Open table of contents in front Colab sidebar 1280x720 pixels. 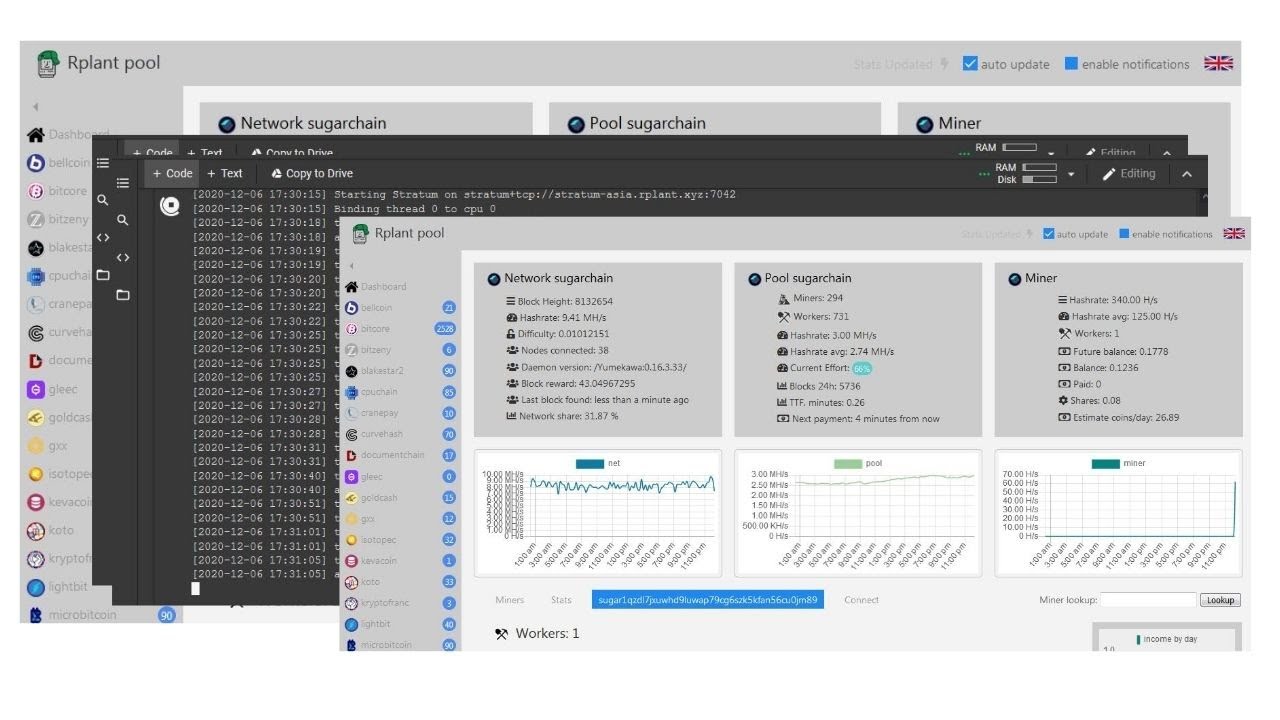[x=123, y=183]
